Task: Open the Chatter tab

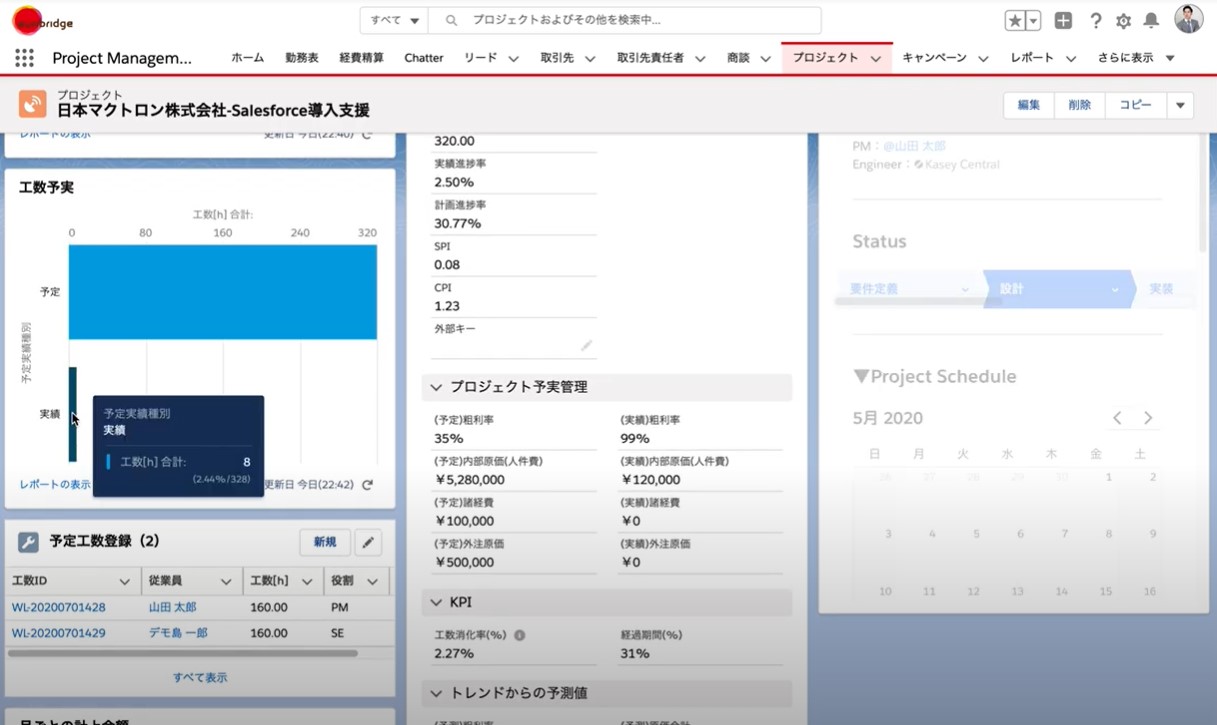Action: pyautogui.click(x=423, y=58)
